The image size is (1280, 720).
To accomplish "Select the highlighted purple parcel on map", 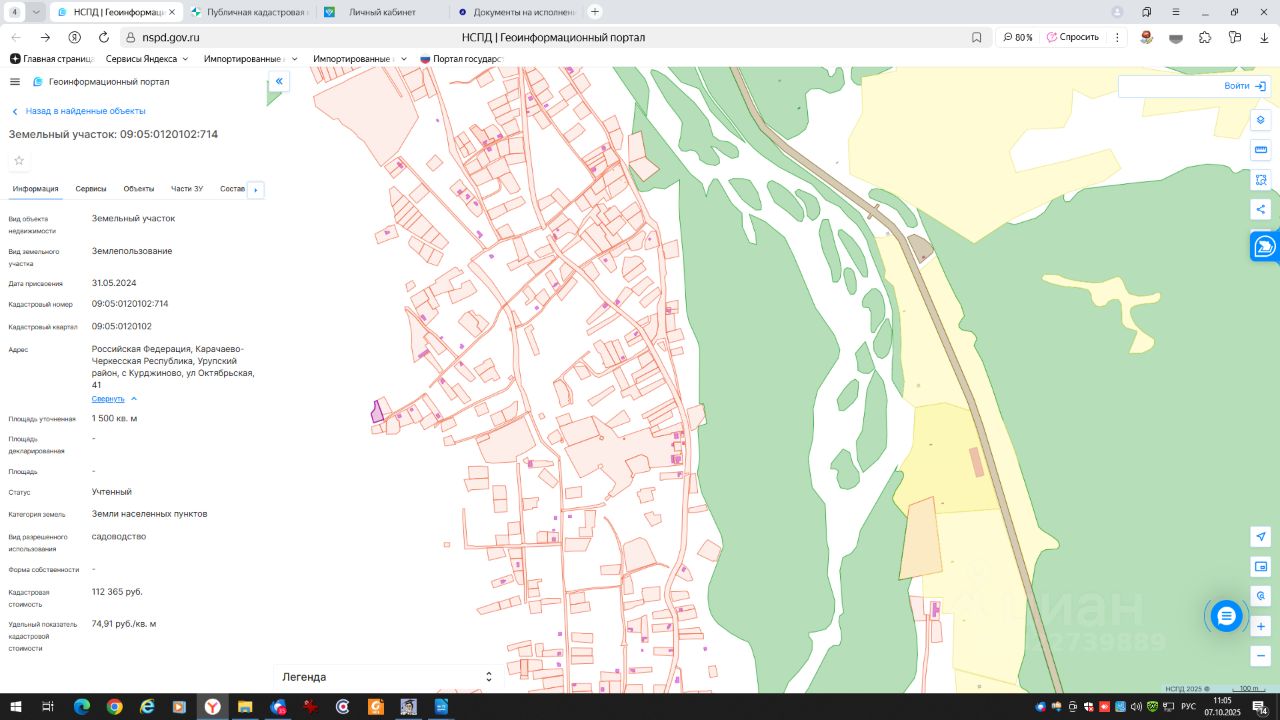I will point(377,410).
